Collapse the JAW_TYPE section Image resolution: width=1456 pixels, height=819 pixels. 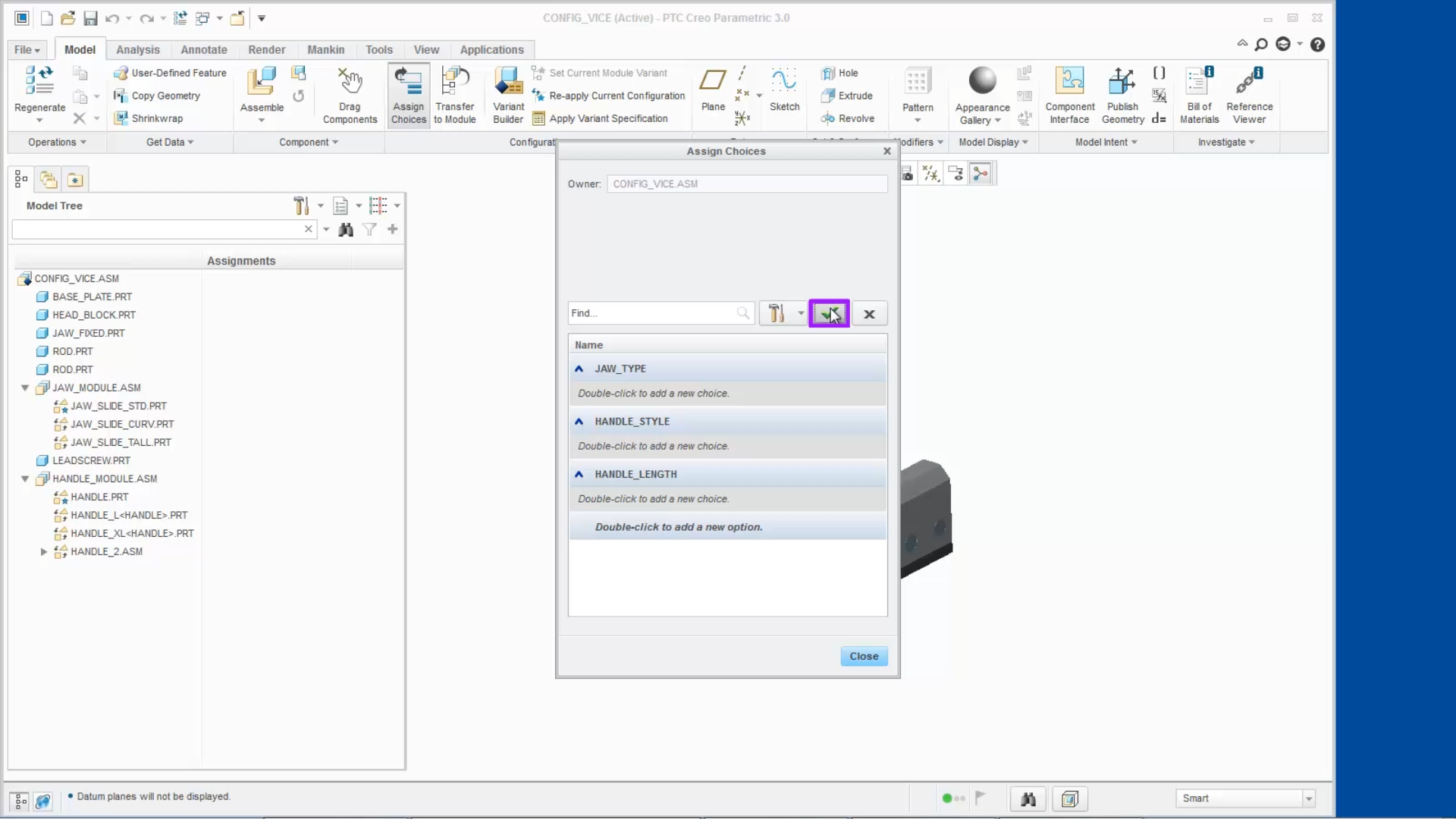coord(579,369)
